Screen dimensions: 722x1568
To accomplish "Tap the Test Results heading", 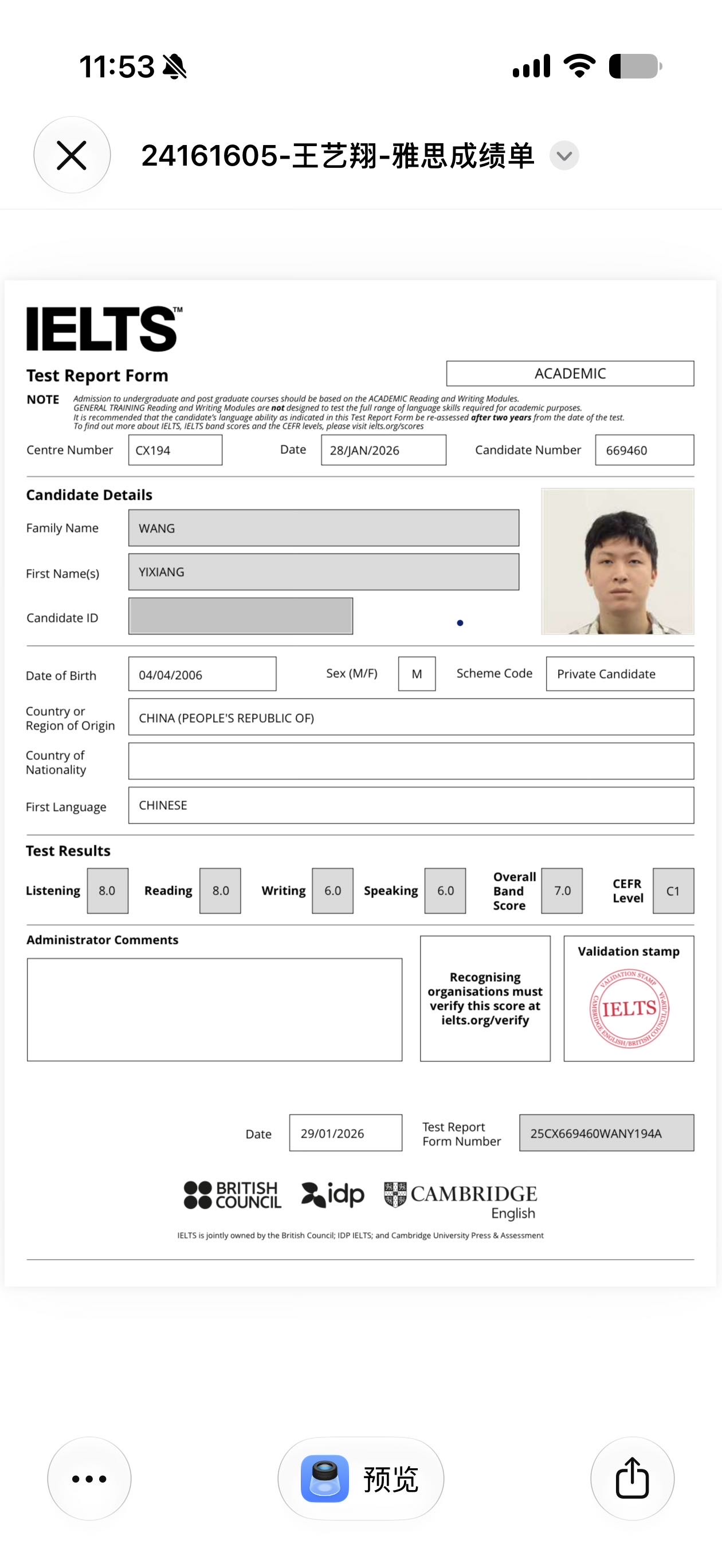I will pos(68,851).
